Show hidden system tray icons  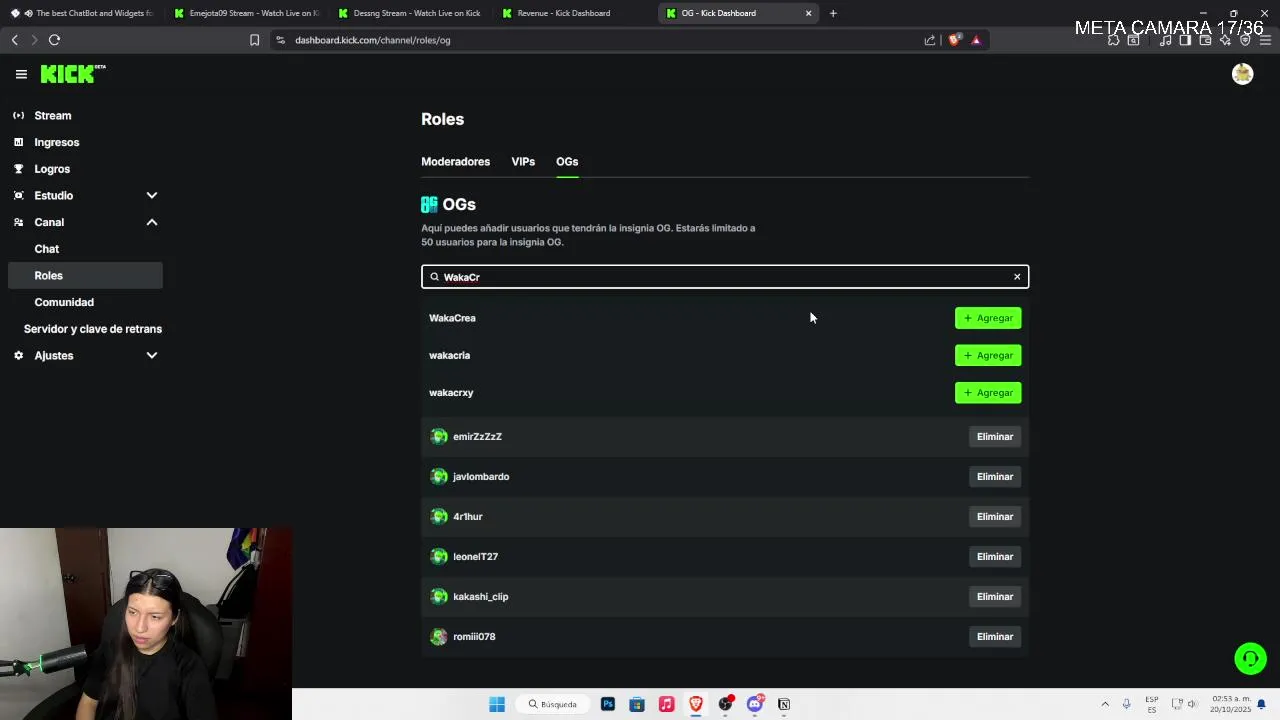1105,704
